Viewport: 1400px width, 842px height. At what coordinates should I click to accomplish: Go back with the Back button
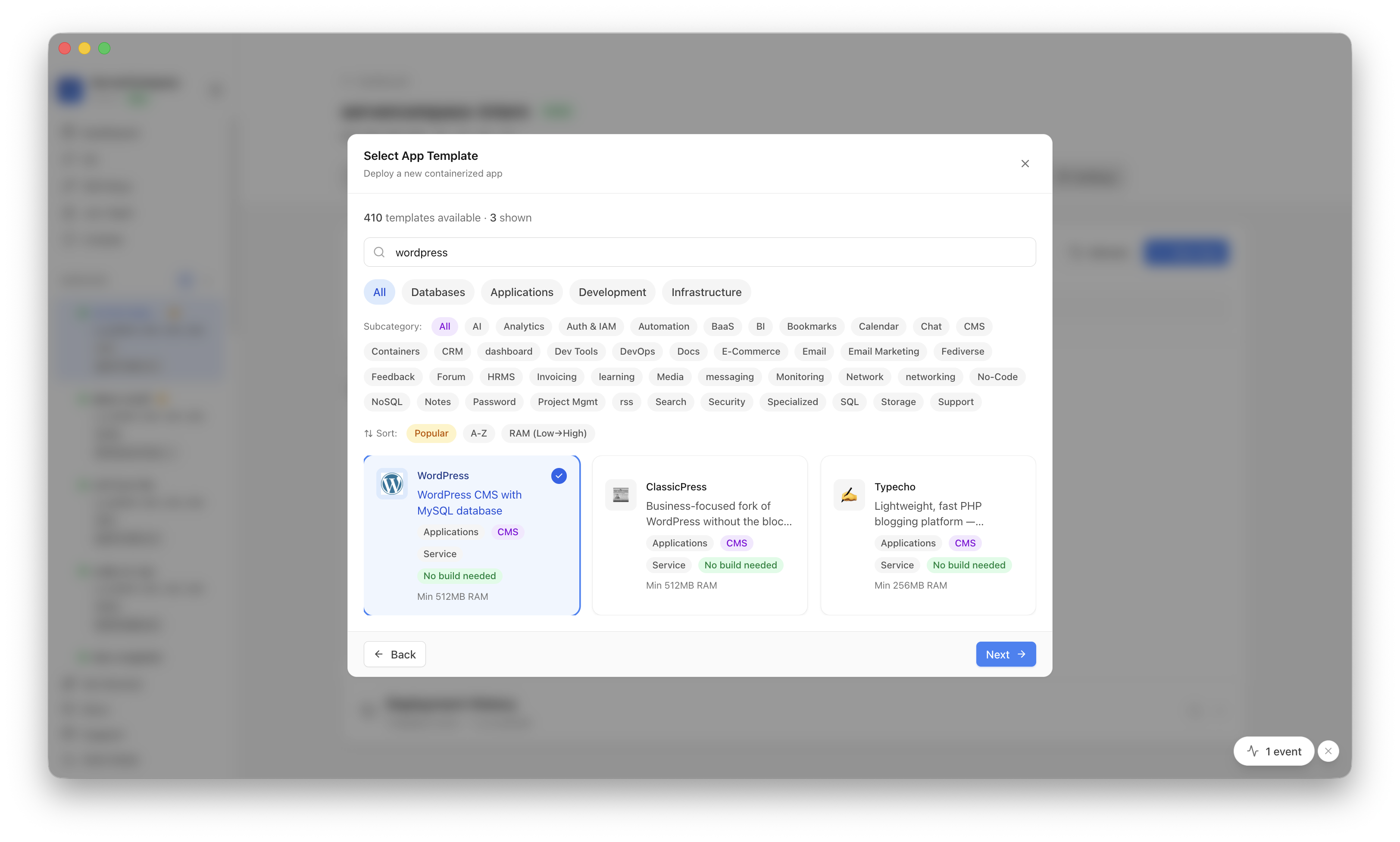click(394, 654)
